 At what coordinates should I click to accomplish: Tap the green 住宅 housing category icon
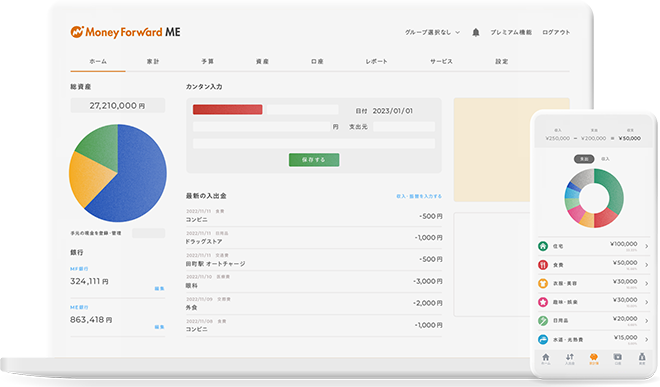click(543, 246)
